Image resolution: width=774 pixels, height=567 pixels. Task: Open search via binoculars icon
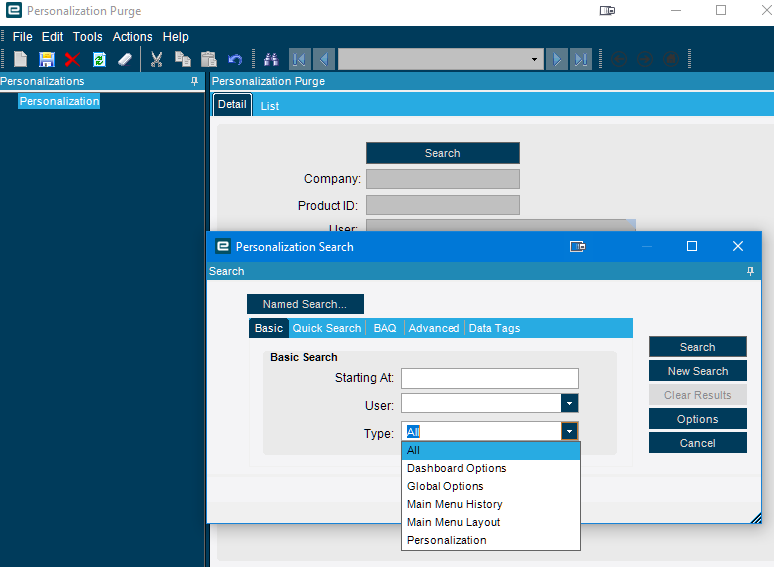pos(271,59)
